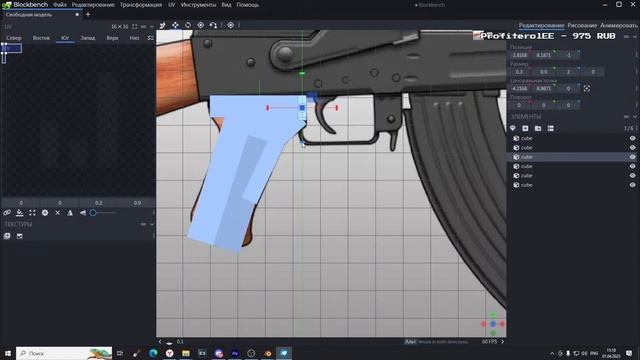Select the Запад face tab
The width and height of the screenshot is (640, 360).
pos(88,38)
